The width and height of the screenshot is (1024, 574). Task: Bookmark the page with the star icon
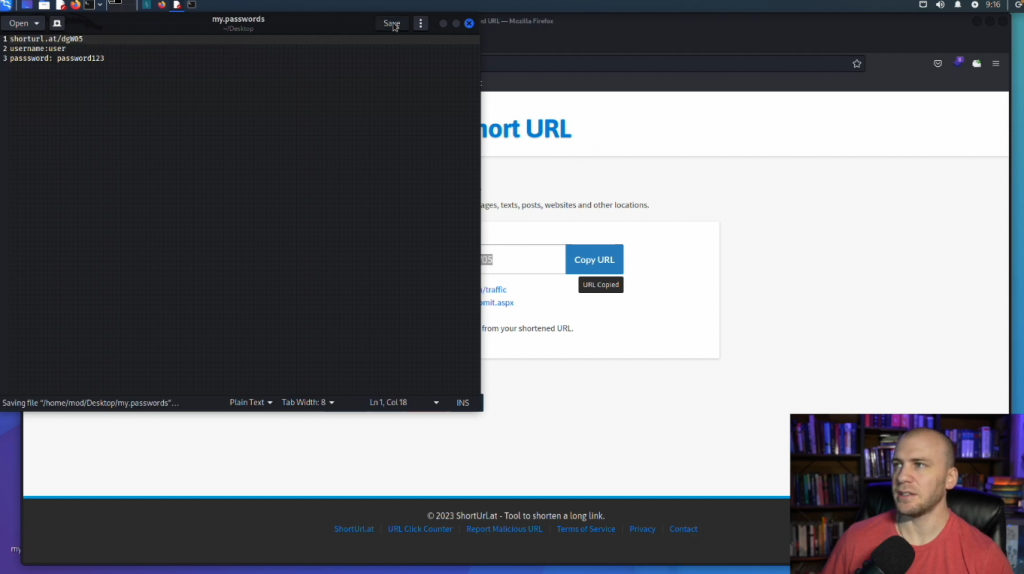pos(857,63)
